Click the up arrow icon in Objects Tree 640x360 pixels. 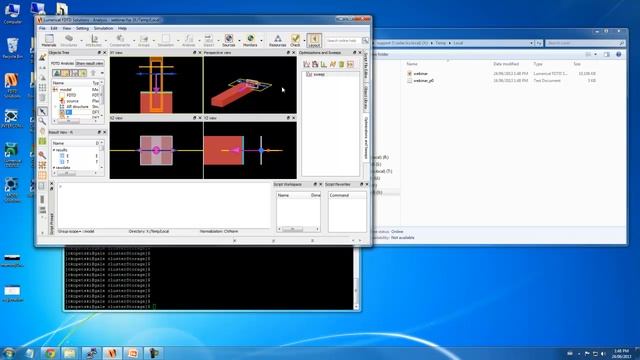(x=93, y=73)
